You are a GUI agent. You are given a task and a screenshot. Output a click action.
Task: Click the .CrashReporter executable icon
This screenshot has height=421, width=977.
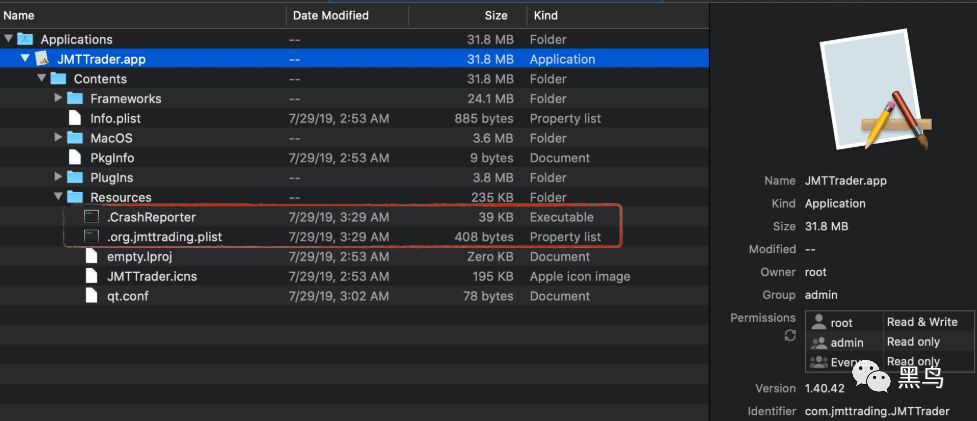pyautogui.click(x=92, y=217)
